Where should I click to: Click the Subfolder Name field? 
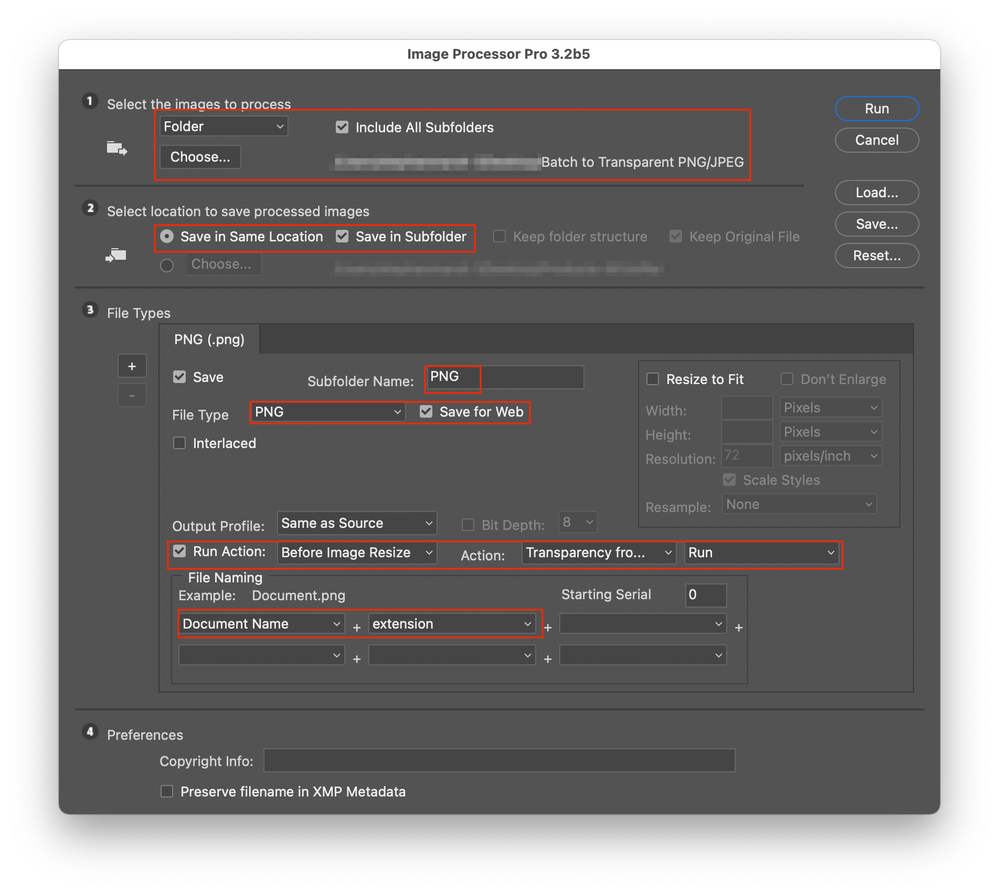[505, 377]
